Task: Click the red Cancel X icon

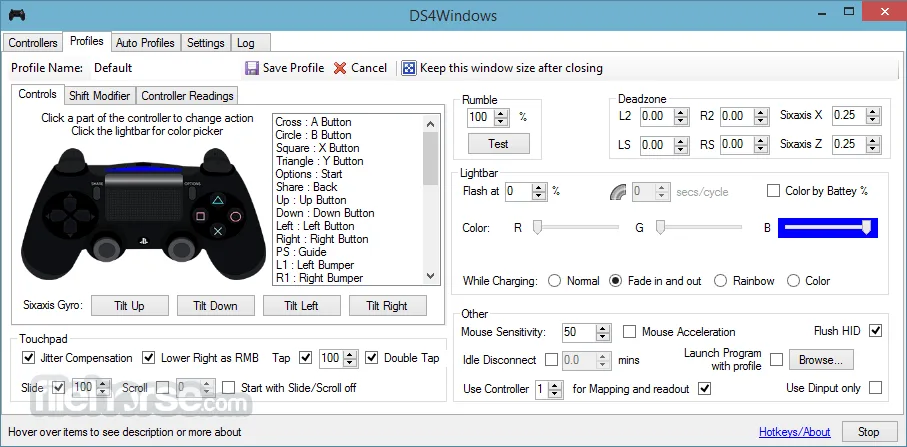Action: tap(340, 68)
